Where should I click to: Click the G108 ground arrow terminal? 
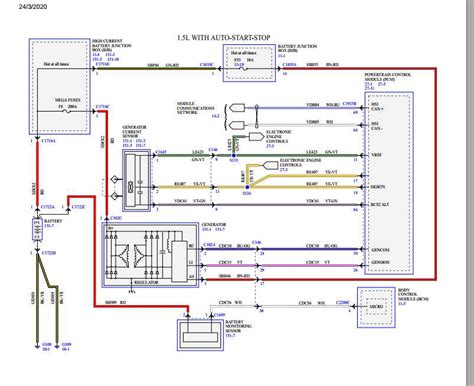(37, 347)
